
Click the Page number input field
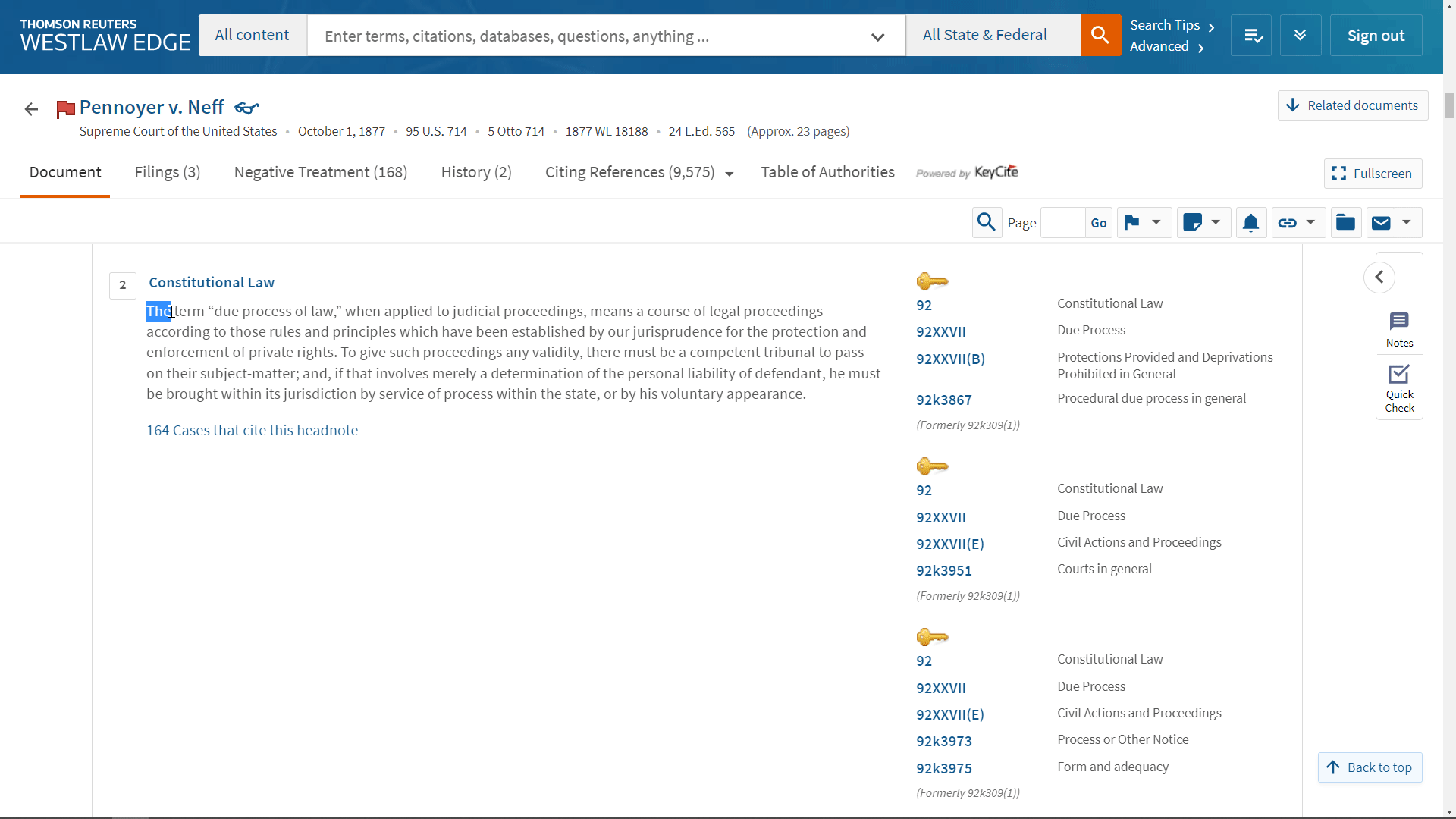pos(1062,222)
